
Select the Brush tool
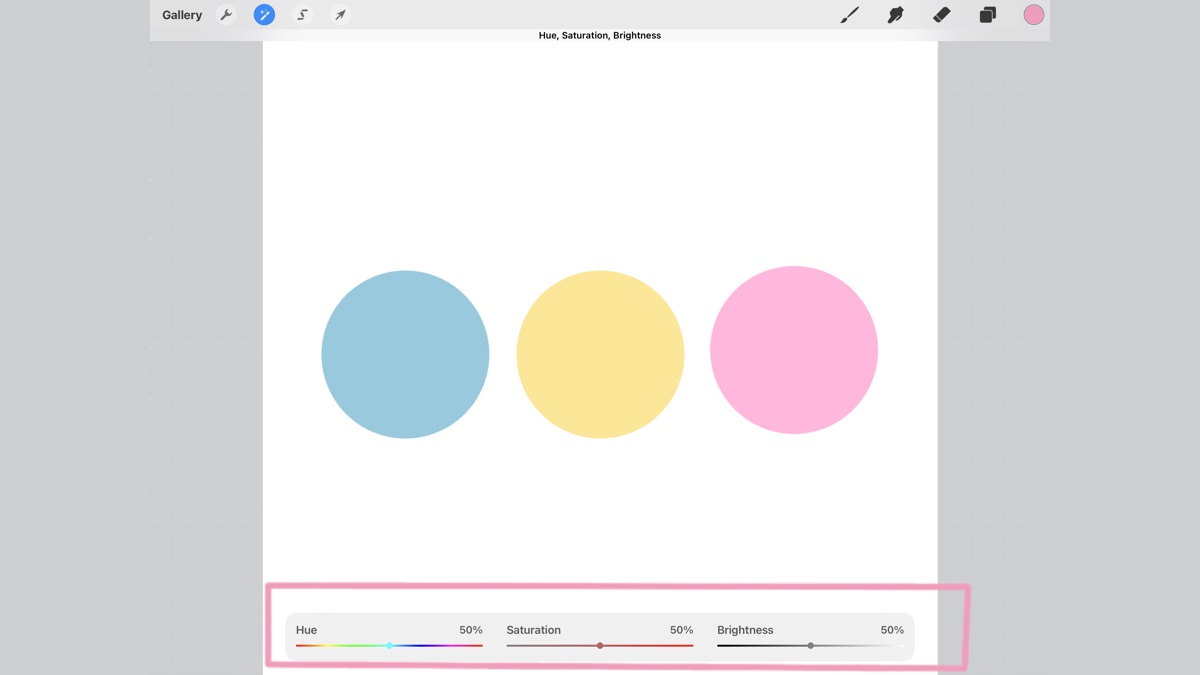pyautogui.click(x=850, y=15)
